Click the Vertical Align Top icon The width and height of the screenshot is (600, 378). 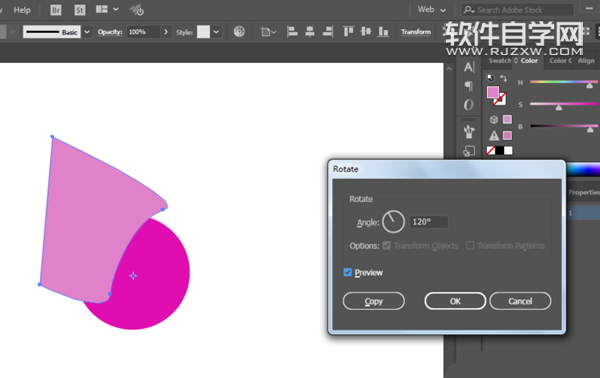pos(348,31)
